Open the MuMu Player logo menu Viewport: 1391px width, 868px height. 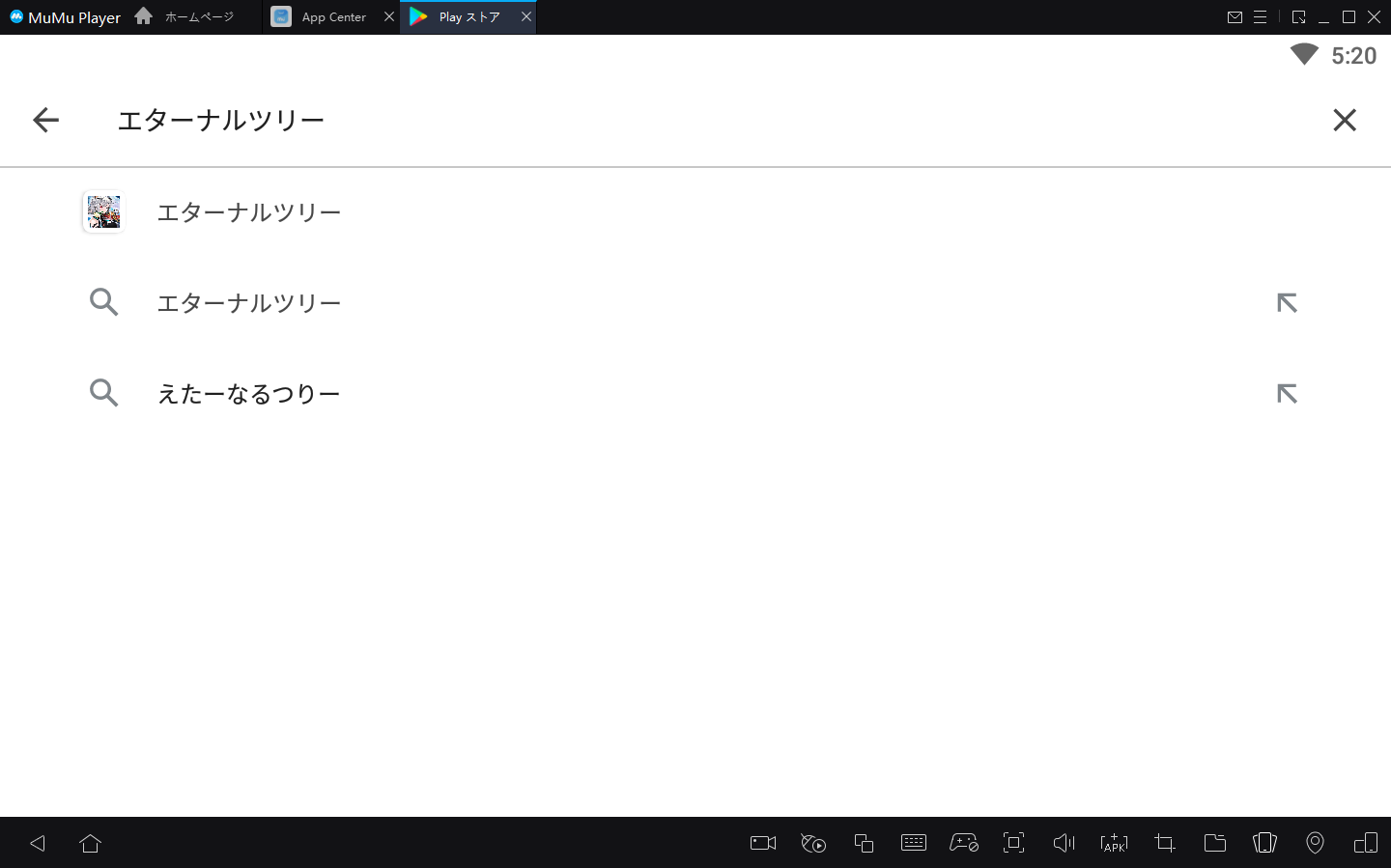[65, 16]
